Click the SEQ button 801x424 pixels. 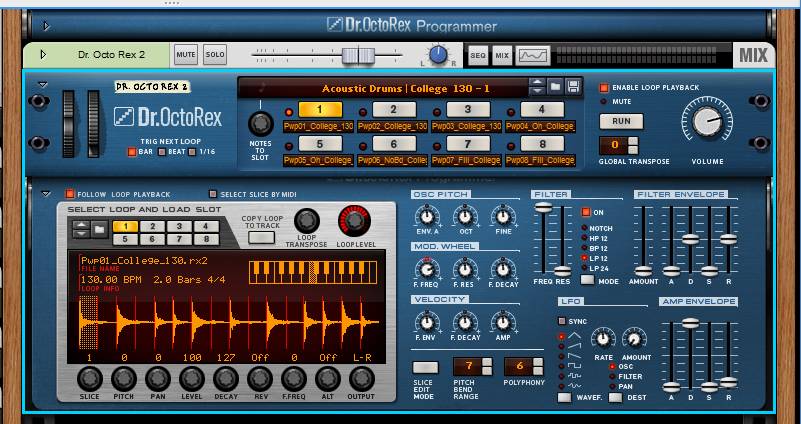[x=478, y=55]
